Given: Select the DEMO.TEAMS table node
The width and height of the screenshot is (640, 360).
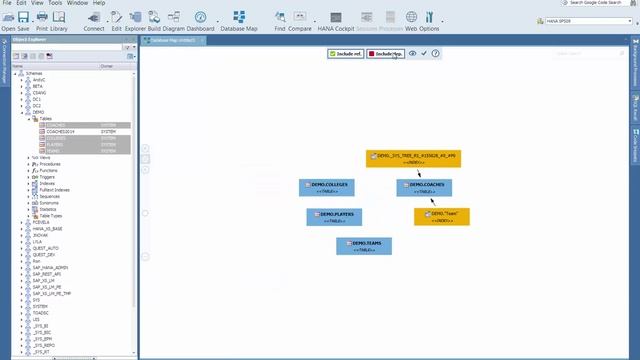Looking at the screenshot, I should tap(364, 246).
